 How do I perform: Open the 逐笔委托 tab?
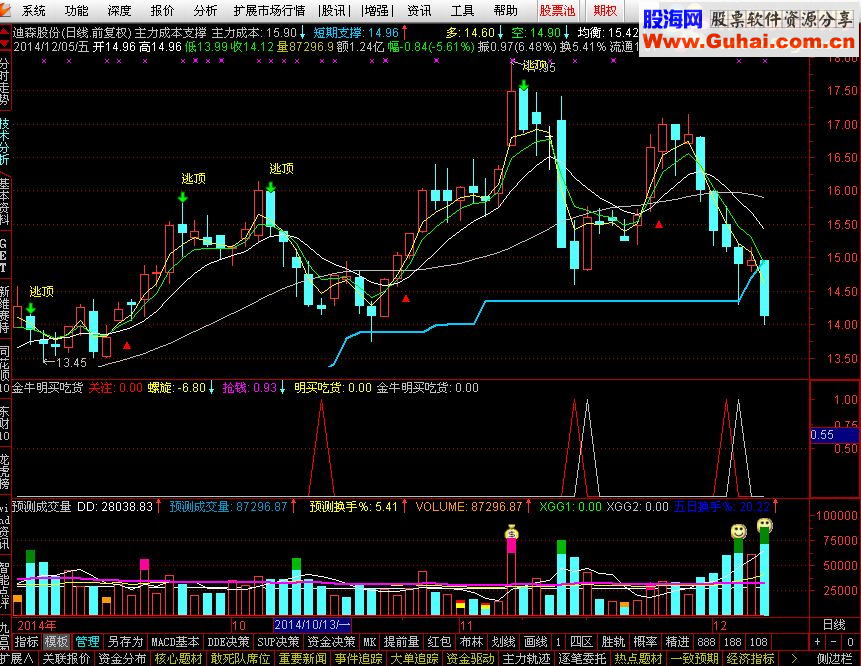pyautogui.click(x=582, y=658)
